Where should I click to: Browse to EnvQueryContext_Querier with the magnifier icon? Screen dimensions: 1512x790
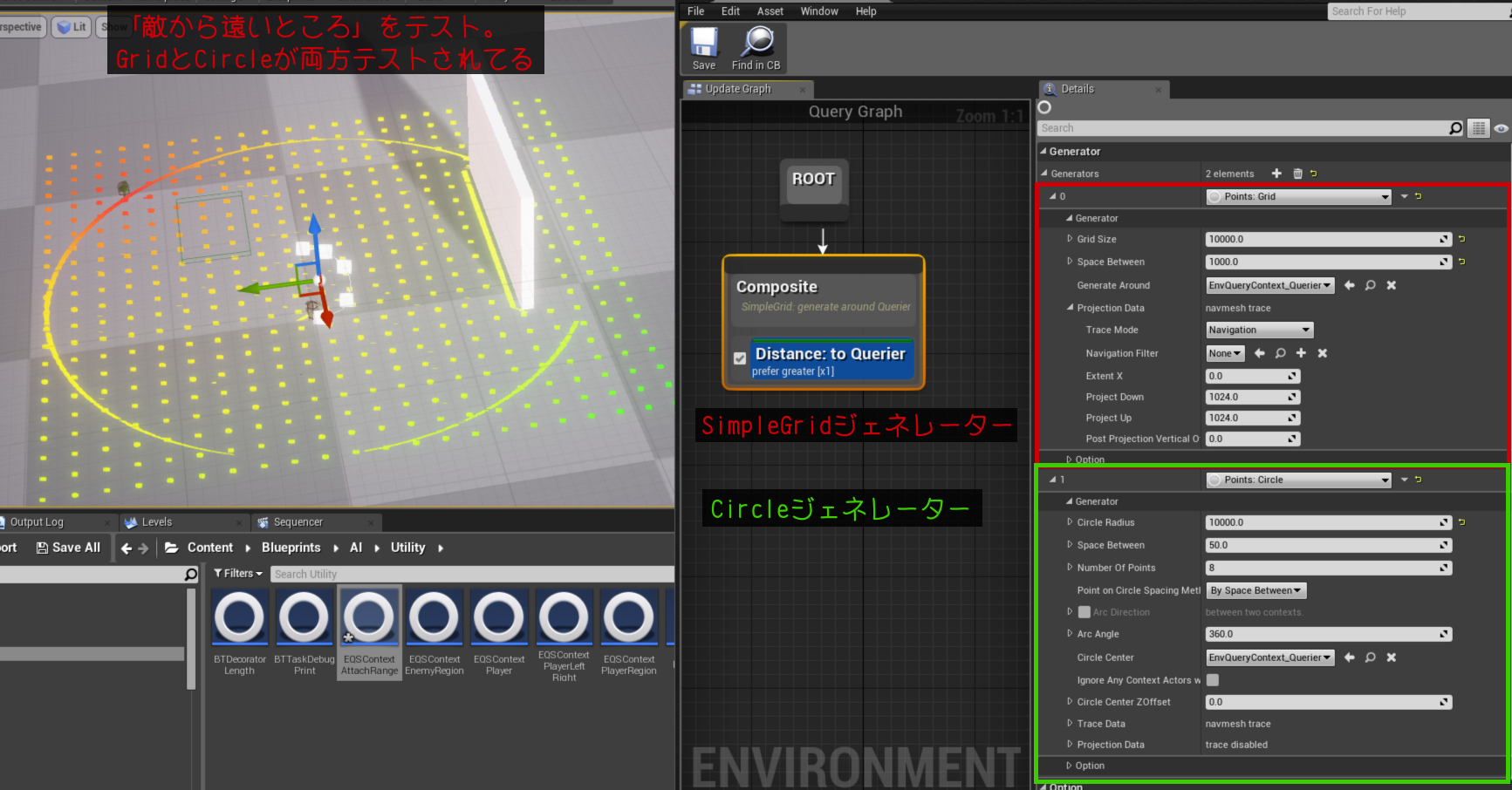[1369, 285]
